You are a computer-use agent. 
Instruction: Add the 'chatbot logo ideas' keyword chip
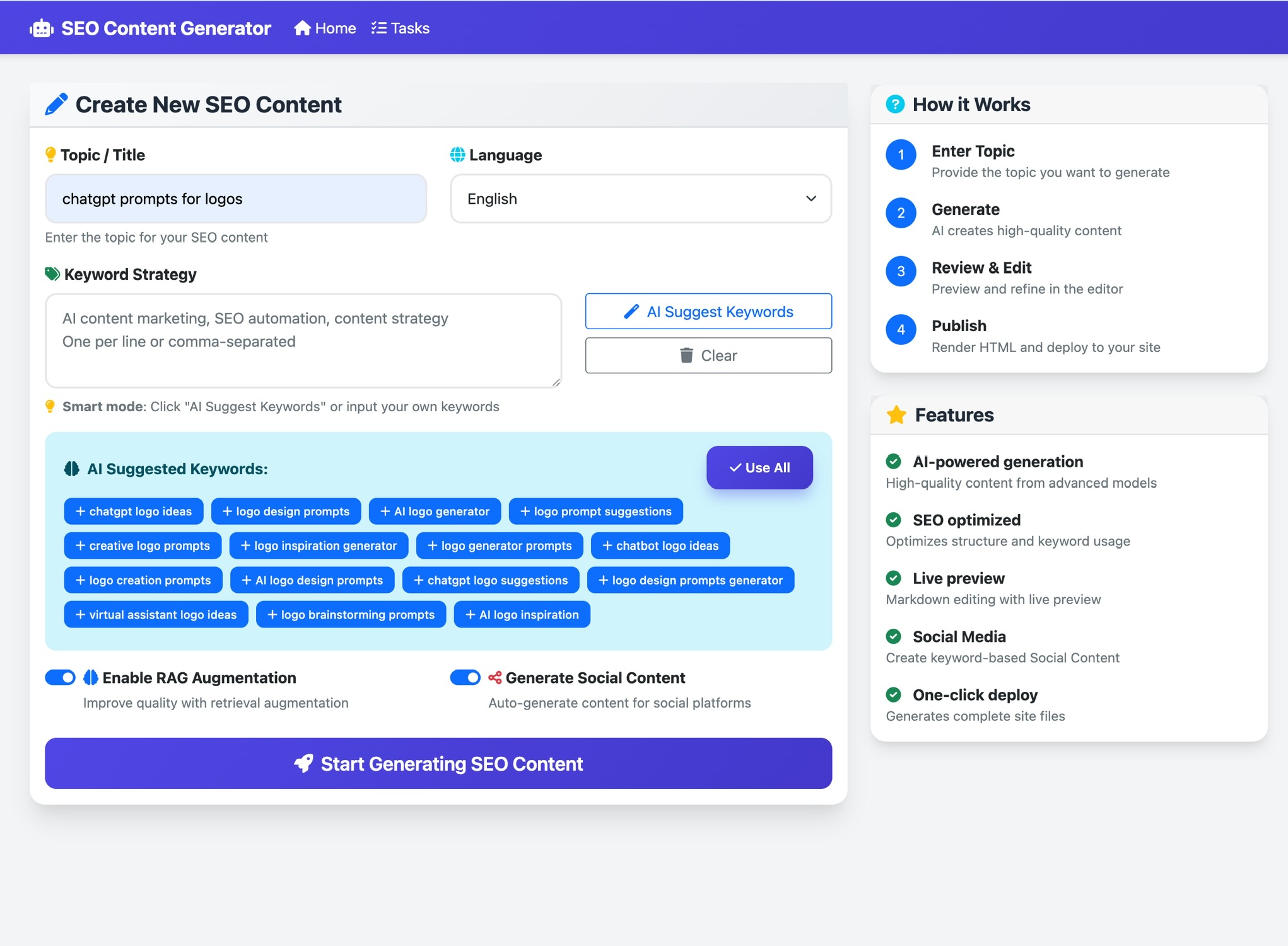[x=660, y=546]
